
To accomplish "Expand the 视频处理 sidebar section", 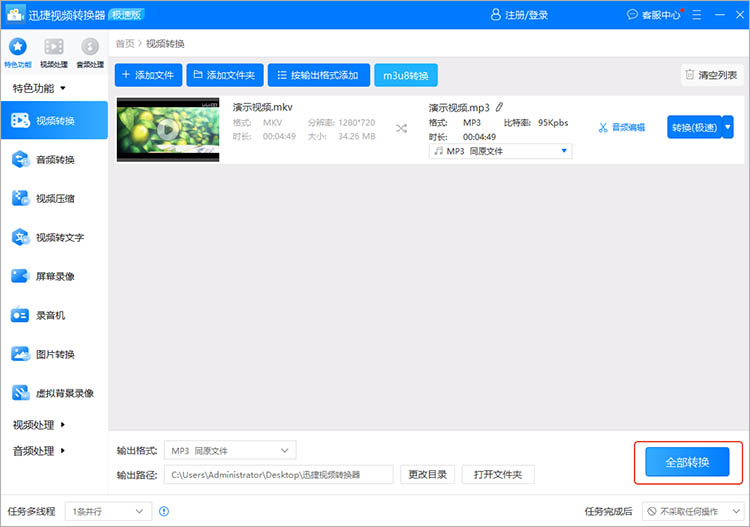I will 39,425.
